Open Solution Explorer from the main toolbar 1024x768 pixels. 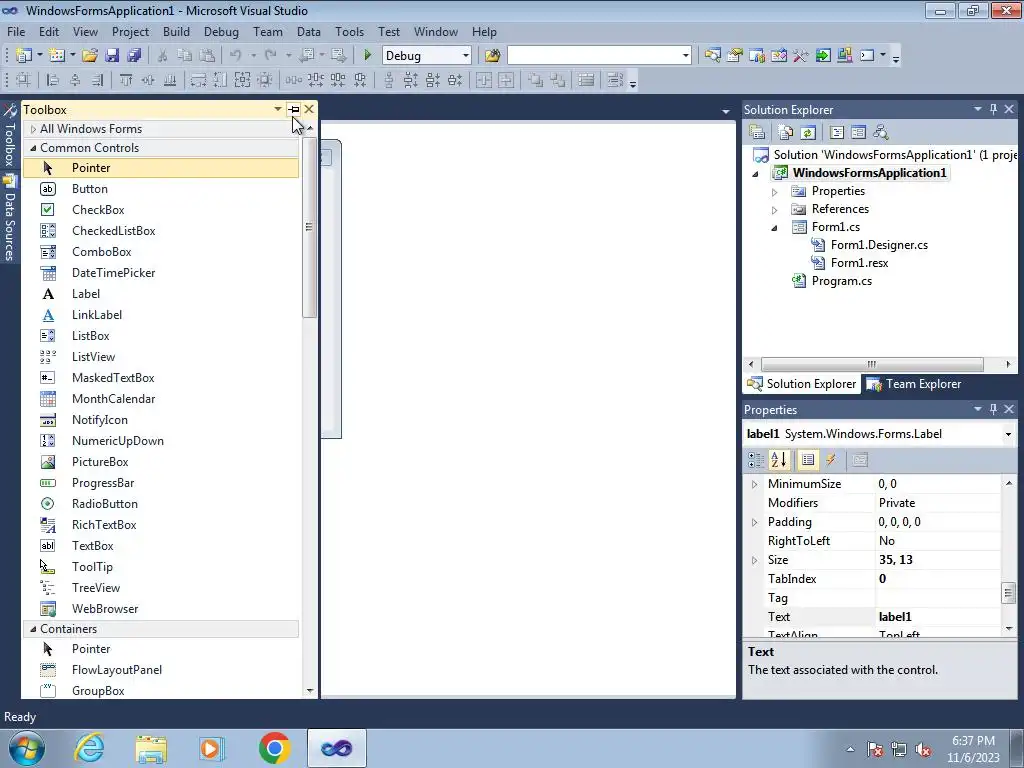coord(712,56)
